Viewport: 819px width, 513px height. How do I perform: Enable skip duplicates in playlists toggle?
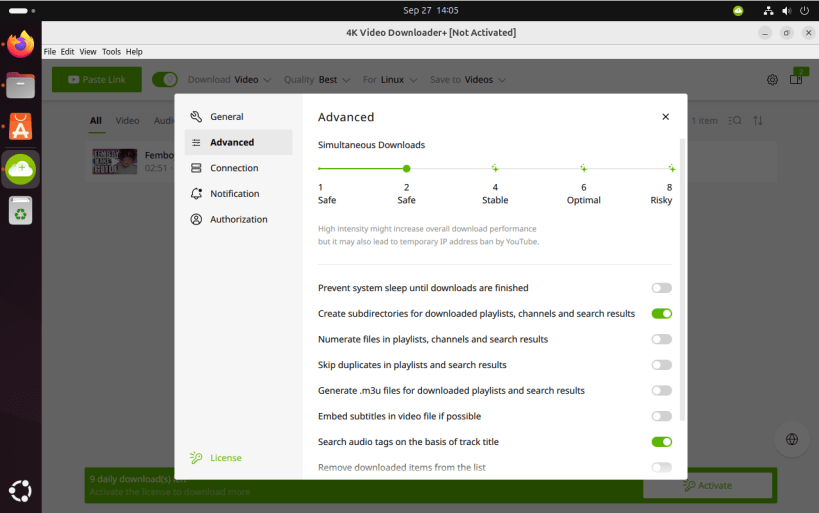point(661,365)
